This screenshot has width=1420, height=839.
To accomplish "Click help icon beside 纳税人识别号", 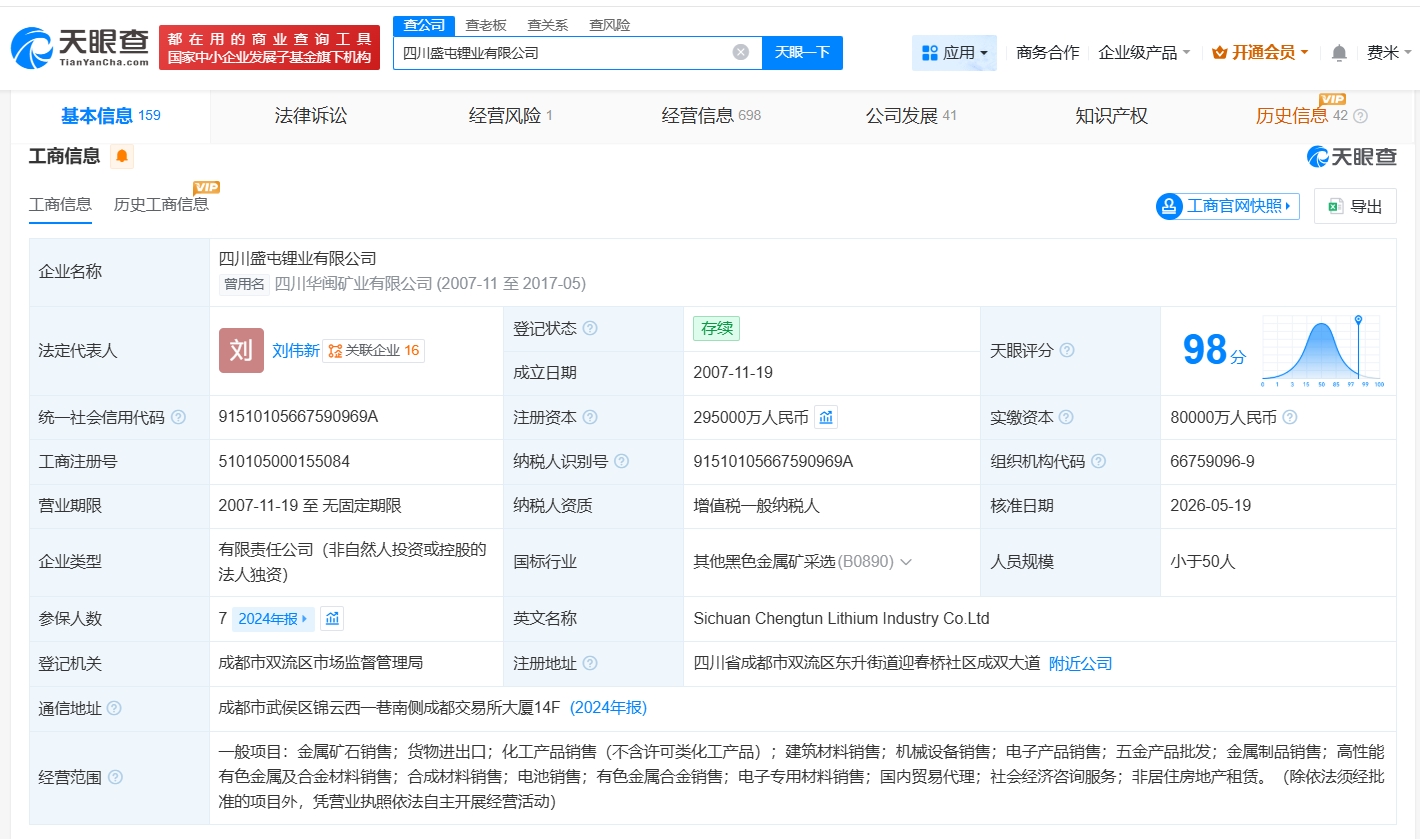I will (x=621, y=461).
